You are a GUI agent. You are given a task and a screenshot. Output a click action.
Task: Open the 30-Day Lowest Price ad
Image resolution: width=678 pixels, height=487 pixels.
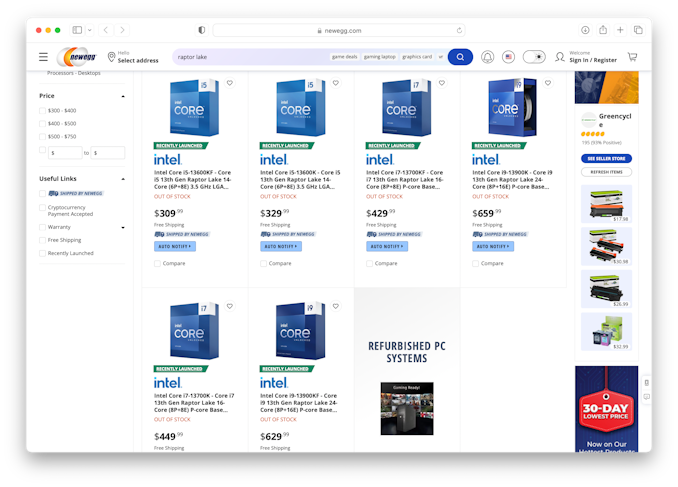[606, 409]
